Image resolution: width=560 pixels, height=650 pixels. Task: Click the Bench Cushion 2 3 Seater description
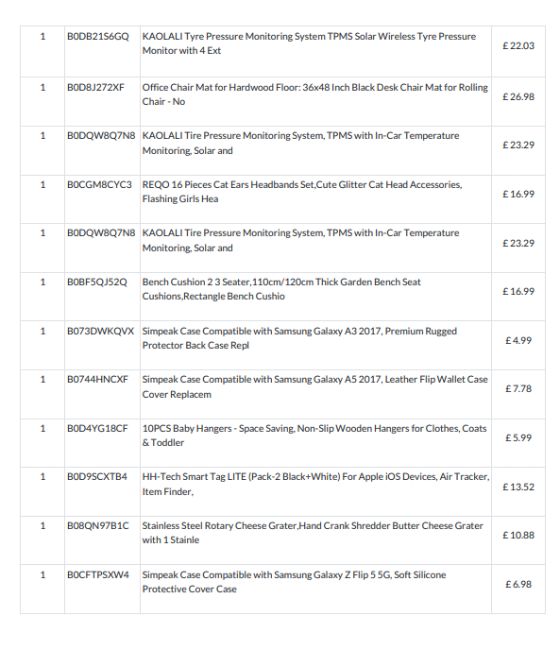pyautogui.click(x=281, y=289)
